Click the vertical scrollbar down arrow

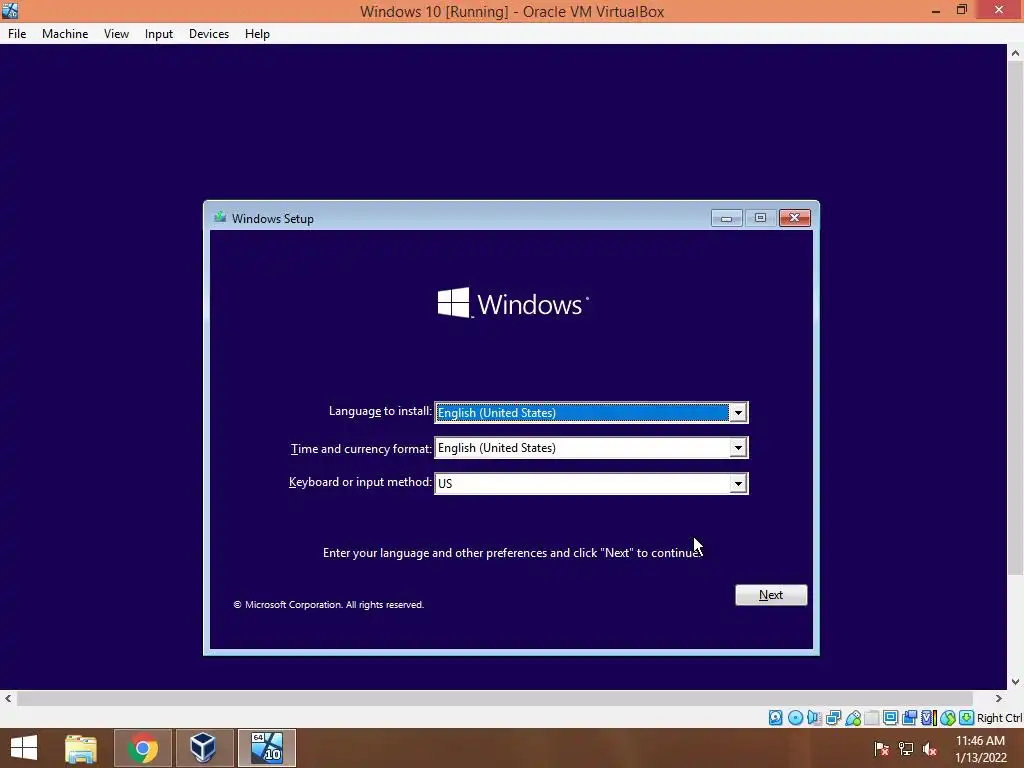(x=1015, y=681)
